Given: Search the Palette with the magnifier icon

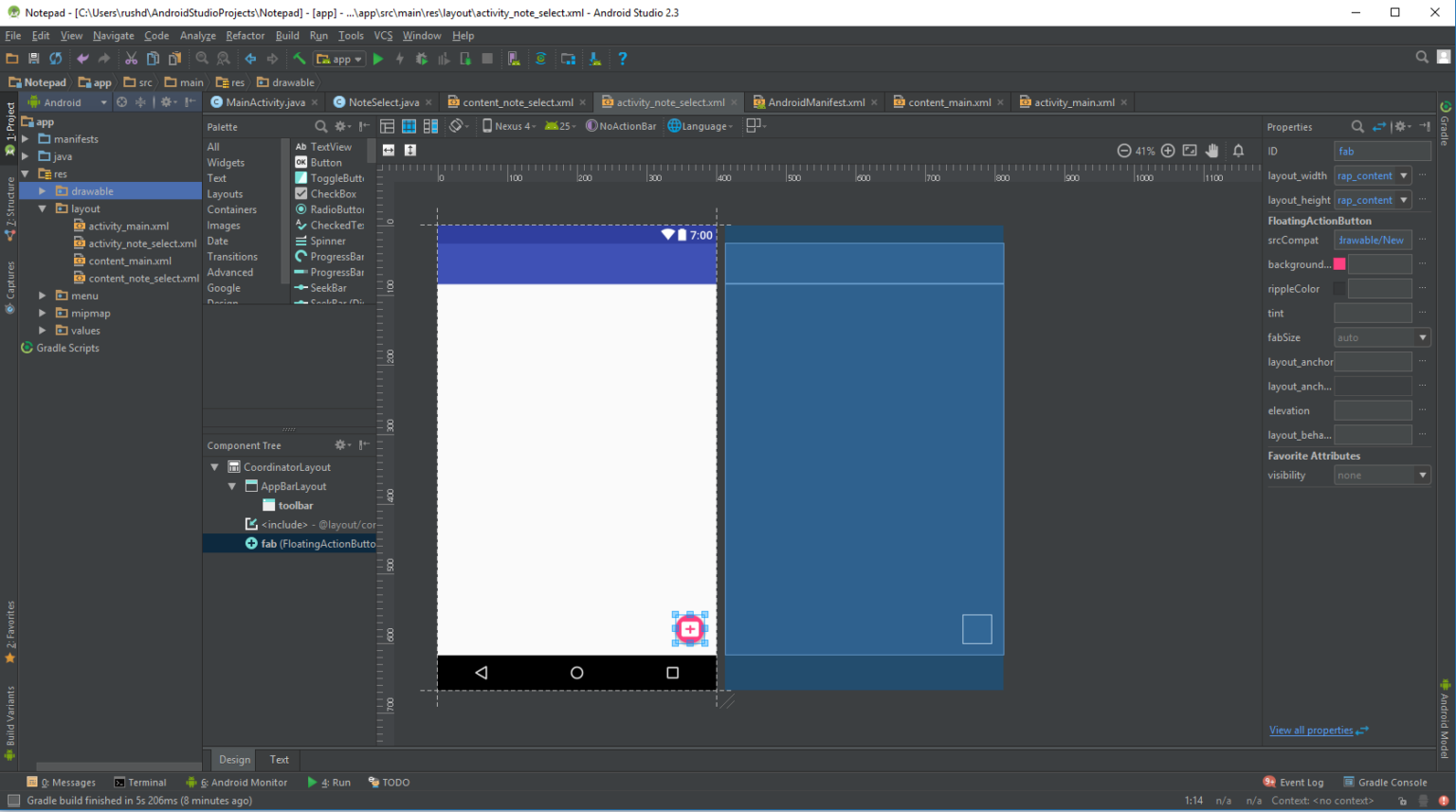Looking at the screenshot, I should point(321,127).
